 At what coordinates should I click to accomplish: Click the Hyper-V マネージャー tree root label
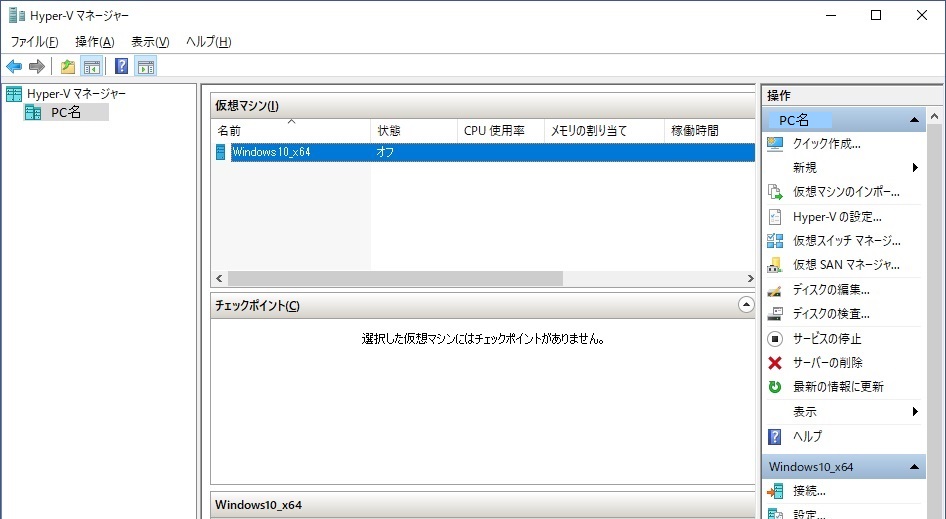(77, 94)
